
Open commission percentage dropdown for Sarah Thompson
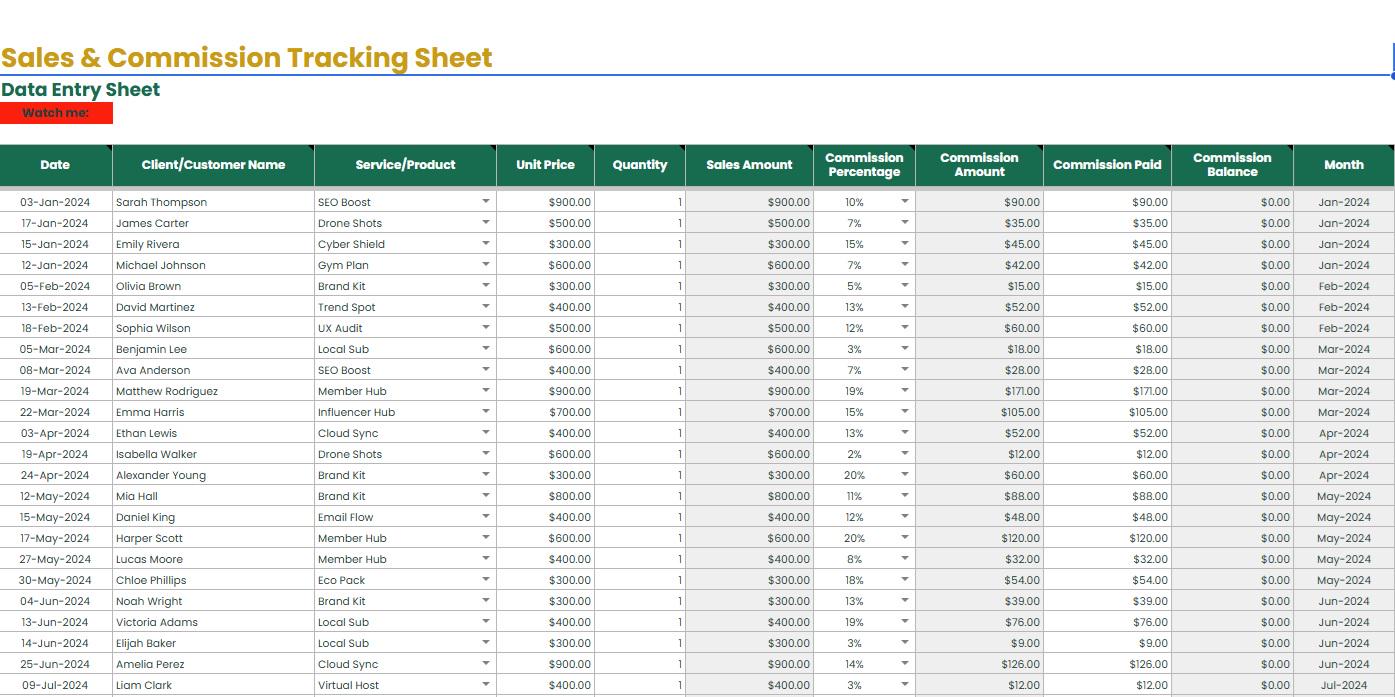[x=905, y=202]
